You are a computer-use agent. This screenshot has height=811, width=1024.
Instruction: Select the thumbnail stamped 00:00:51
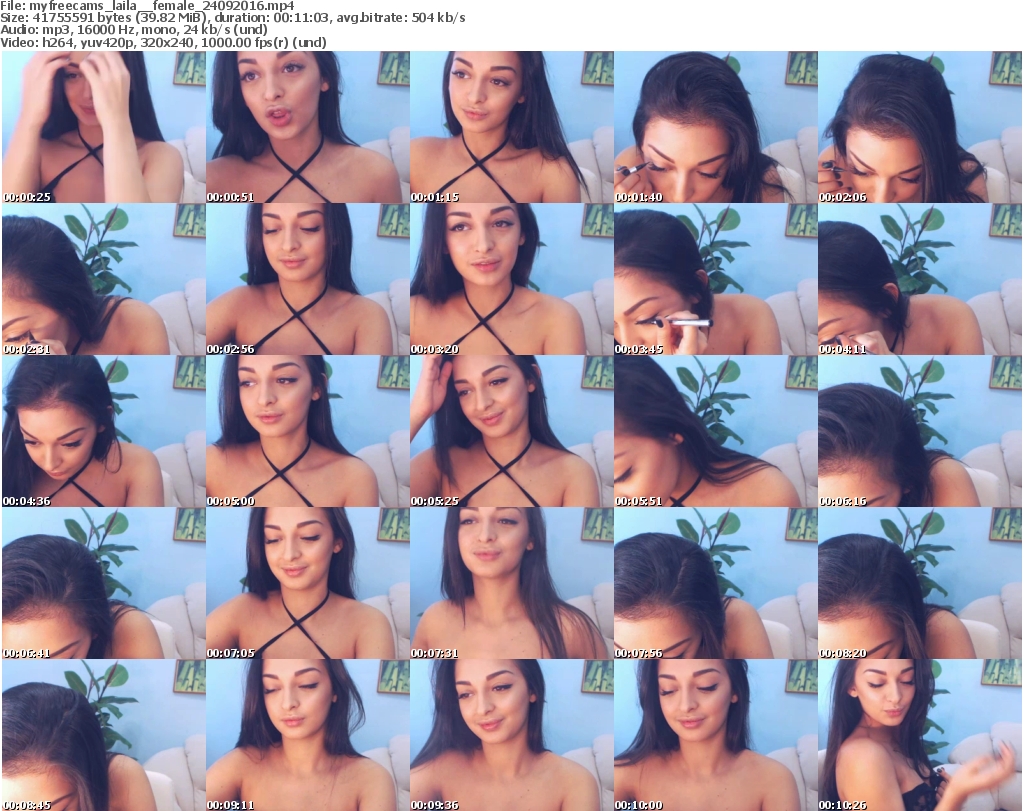(308, 127)
